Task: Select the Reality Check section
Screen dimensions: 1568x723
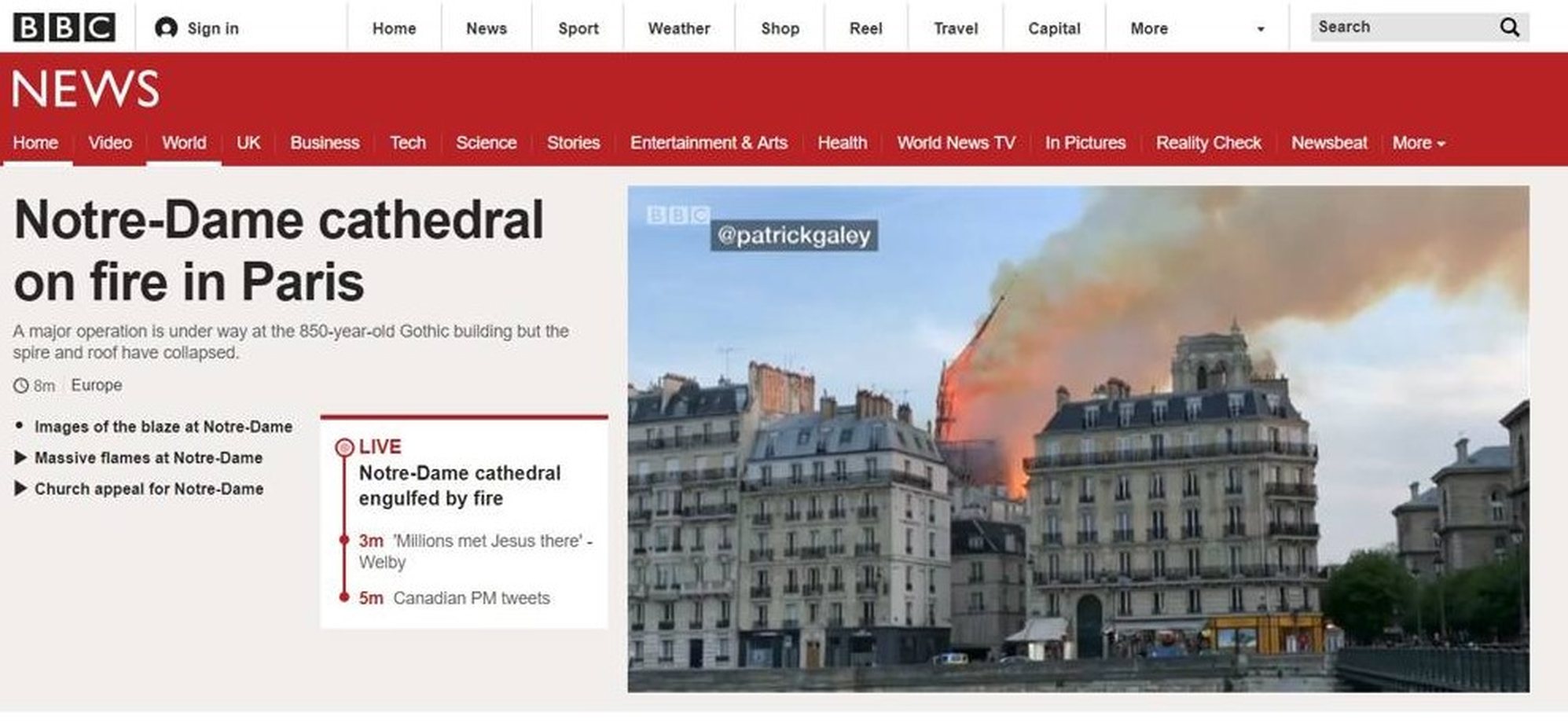Action: (x=1208, y=143)
